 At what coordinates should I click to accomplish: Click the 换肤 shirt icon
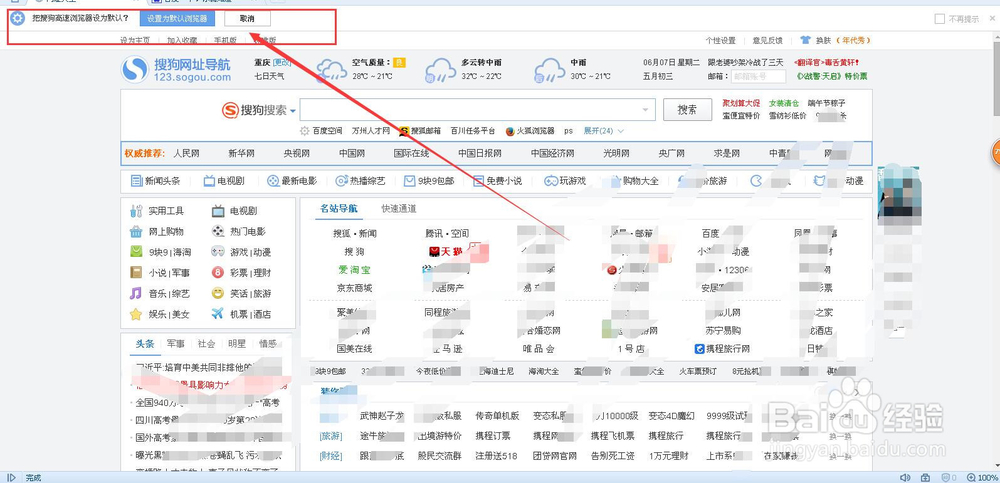pos(805,40)
